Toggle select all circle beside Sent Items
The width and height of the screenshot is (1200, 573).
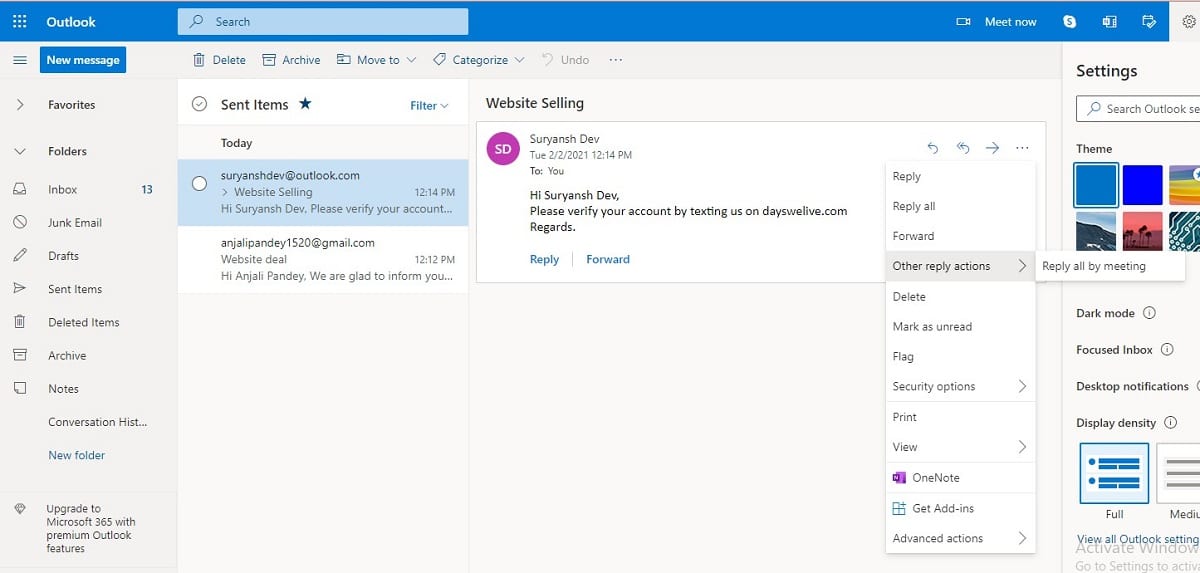coord(199,104)
